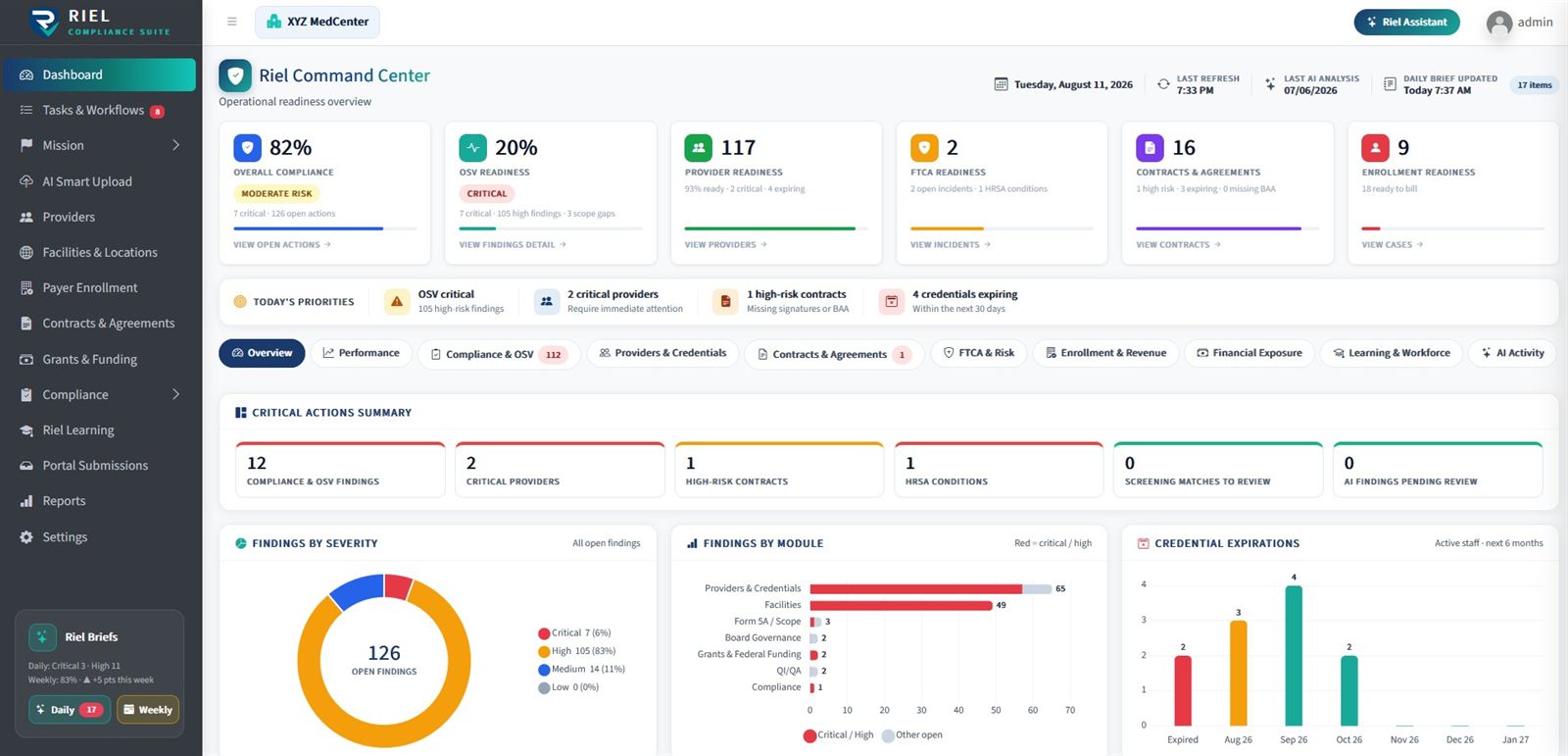Click the Sep 26 expiration bar
1568x756 pixels.
(x=1294, y=655)
